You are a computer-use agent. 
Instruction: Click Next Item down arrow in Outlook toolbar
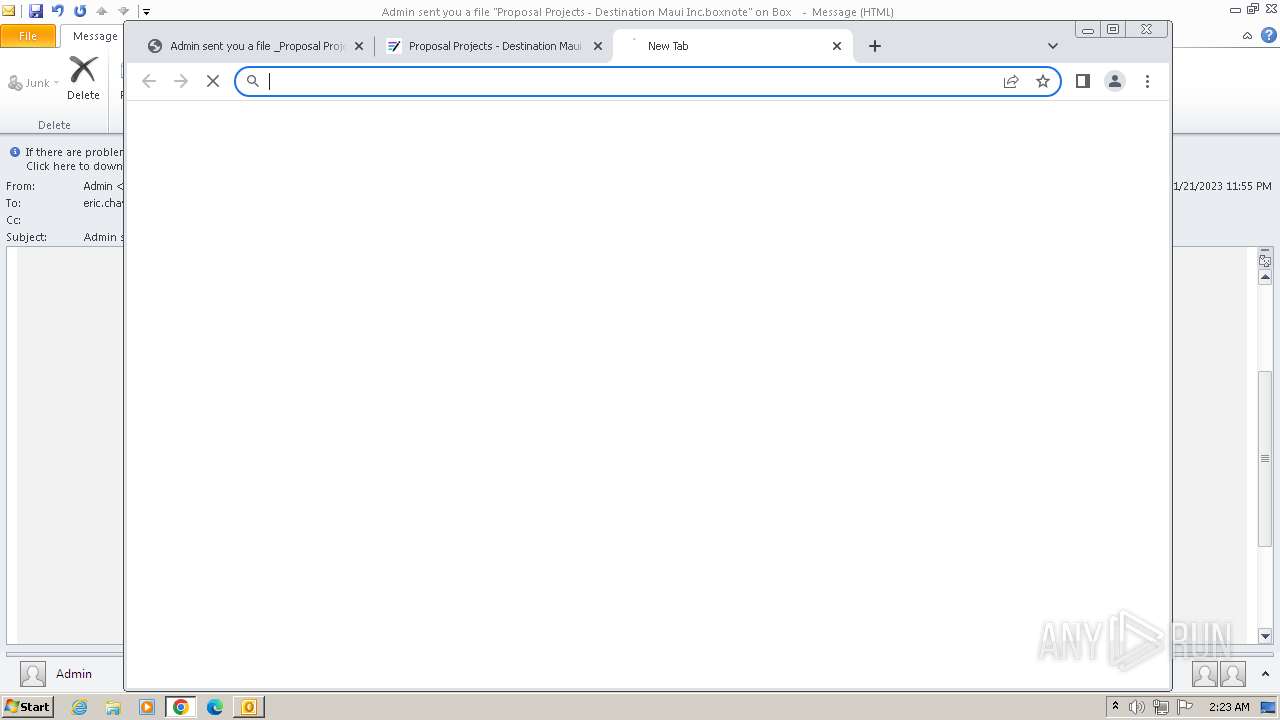tap(124, 11)
